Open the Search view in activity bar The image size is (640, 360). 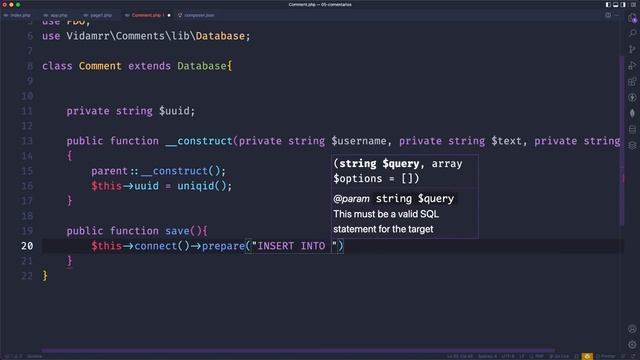[x=632, y=33]
